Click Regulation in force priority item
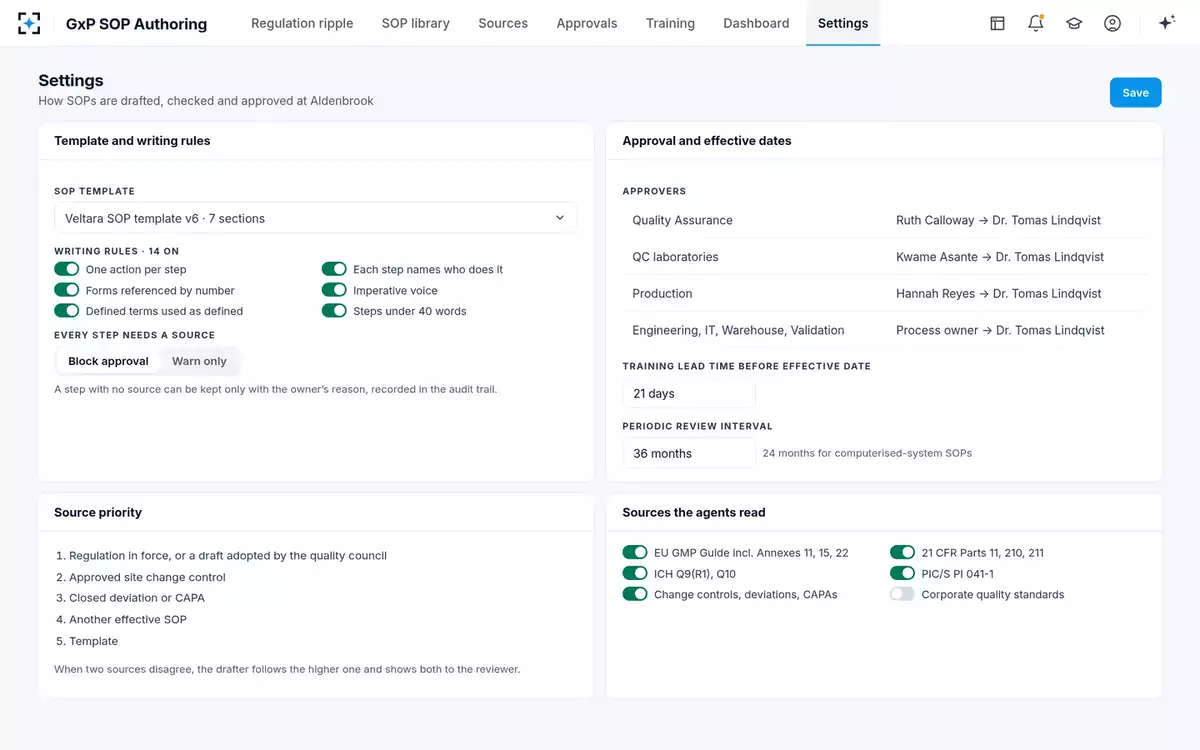 pos(221,555)
